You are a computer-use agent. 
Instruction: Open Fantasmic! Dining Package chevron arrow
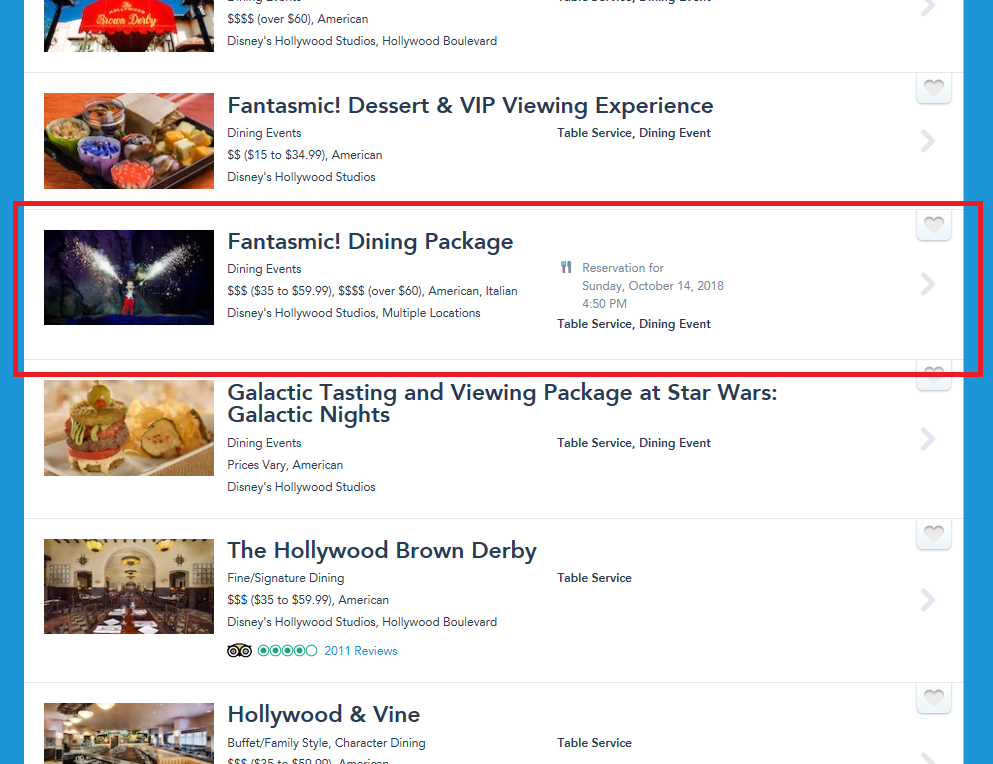tap(928, 284)
